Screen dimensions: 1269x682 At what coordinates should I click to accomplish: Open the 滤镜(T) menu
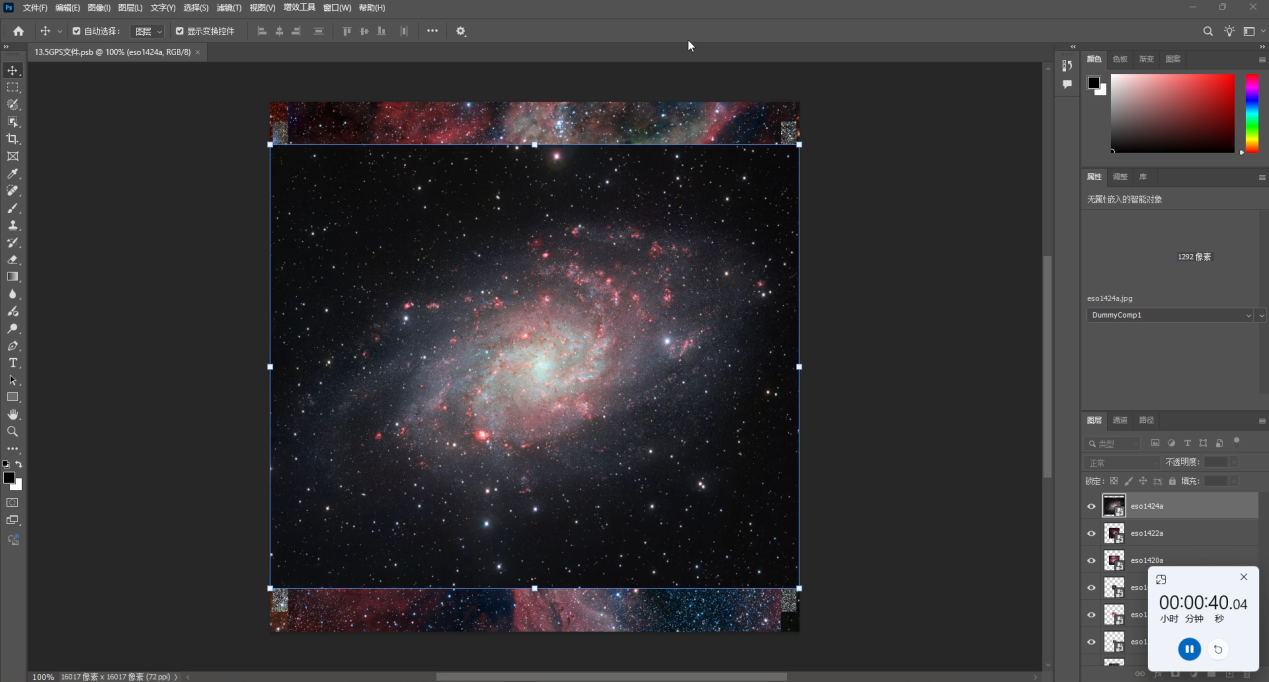click(229, 7)
